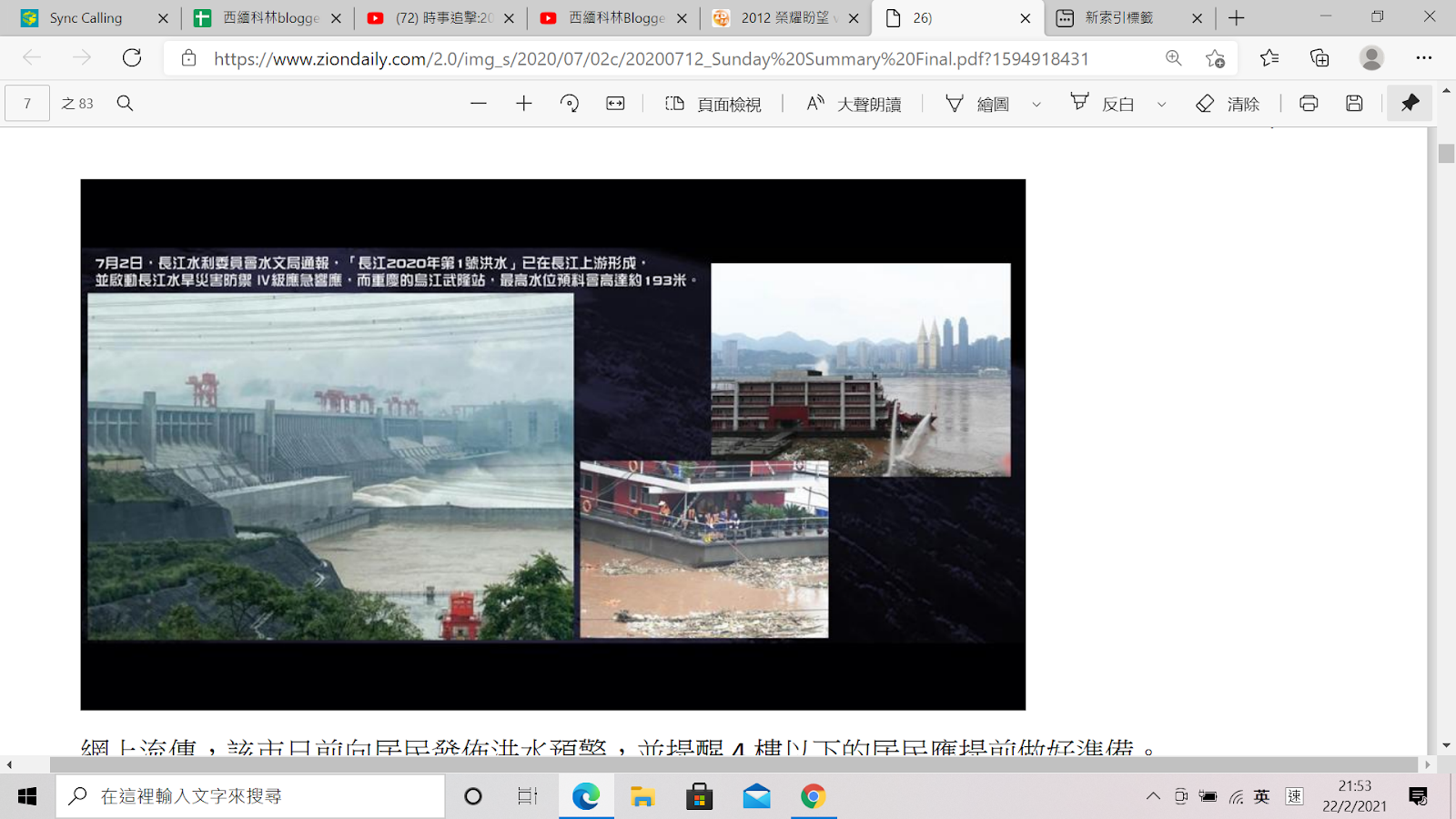Expand the 反白 highlight color dropdown
The image size is (1456, 819).
tap(1162, 105)
